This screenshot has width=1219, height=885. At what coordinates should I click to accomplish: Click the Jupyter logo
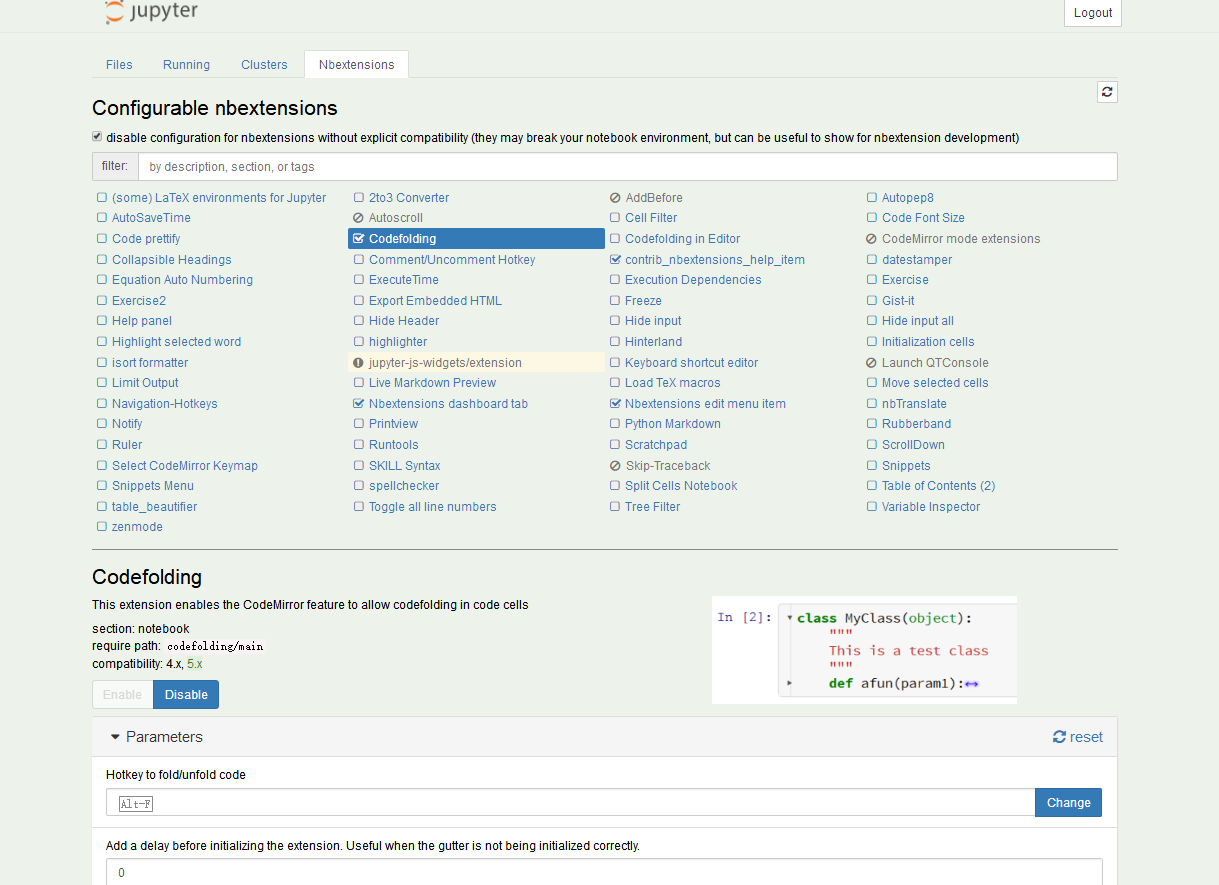click(152, 12)
